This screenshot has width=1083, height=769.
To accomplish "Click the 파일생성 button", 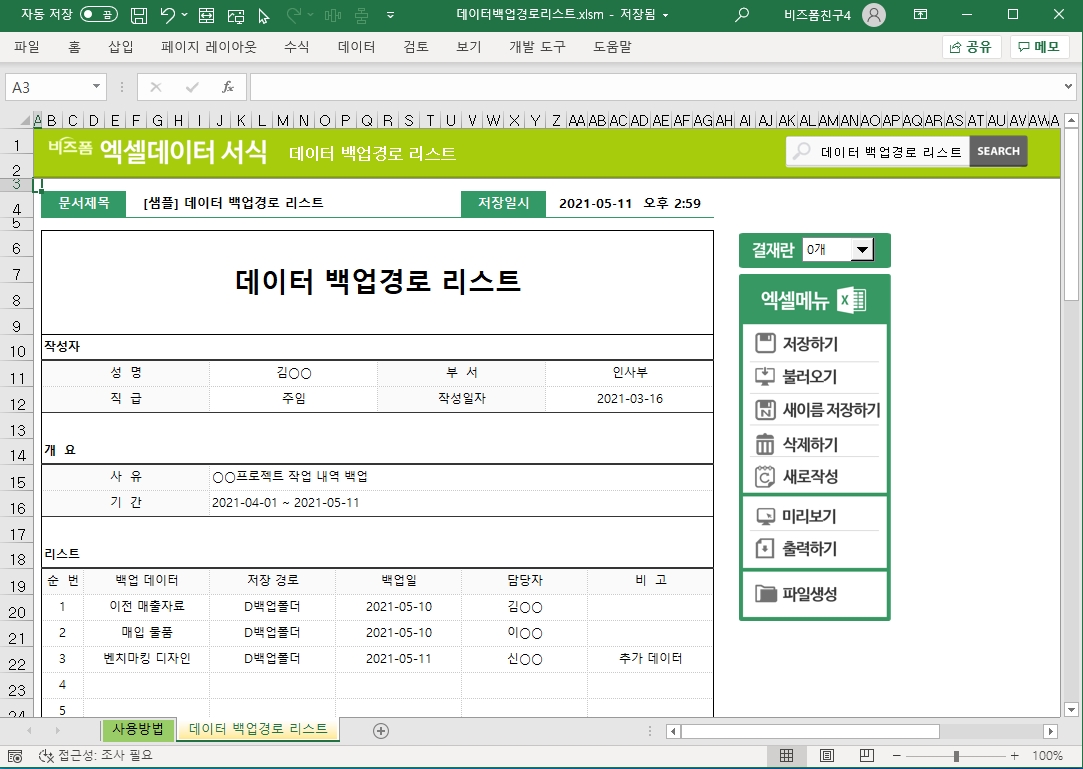I will click(809, 594).
